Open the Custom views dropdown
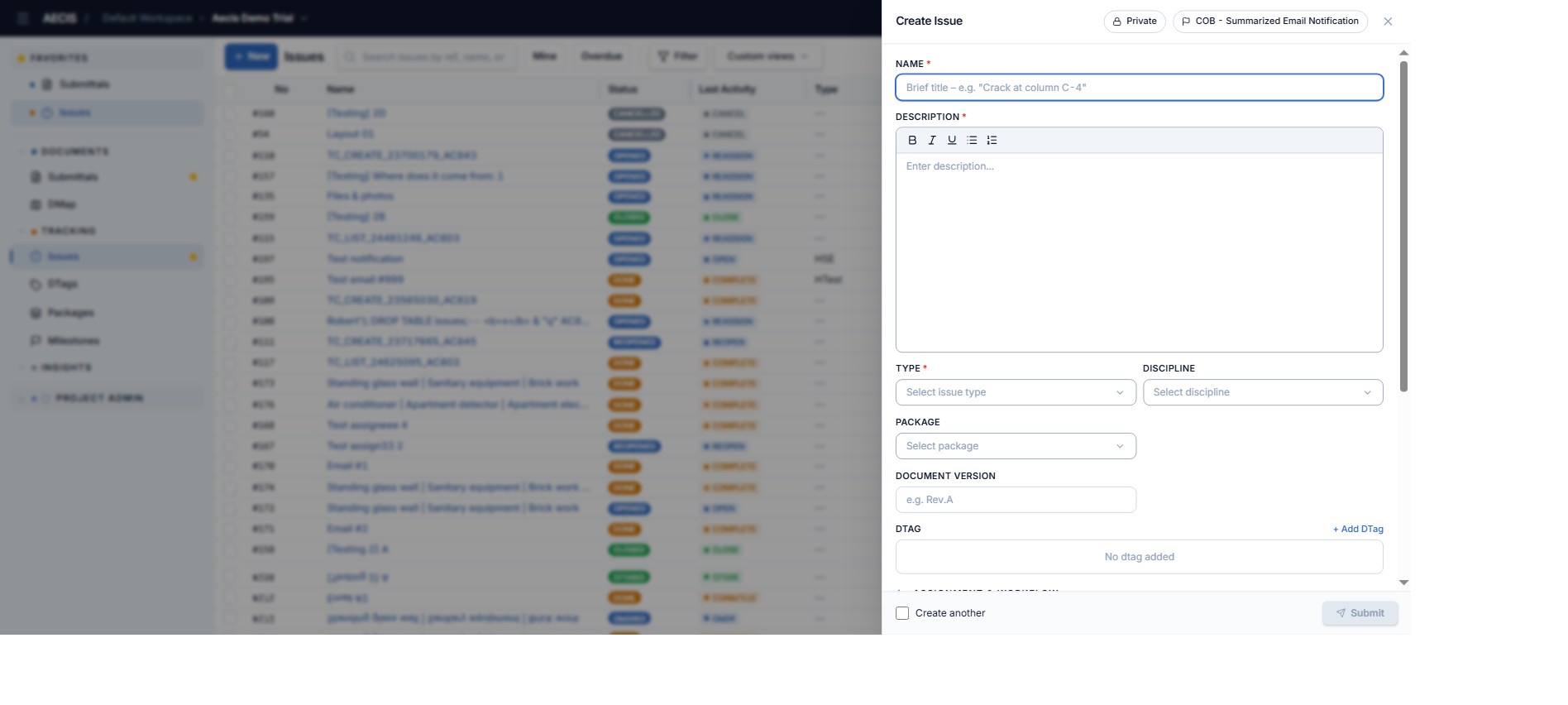Viewport: 1568px width, 705px height. tap(767, 56)
